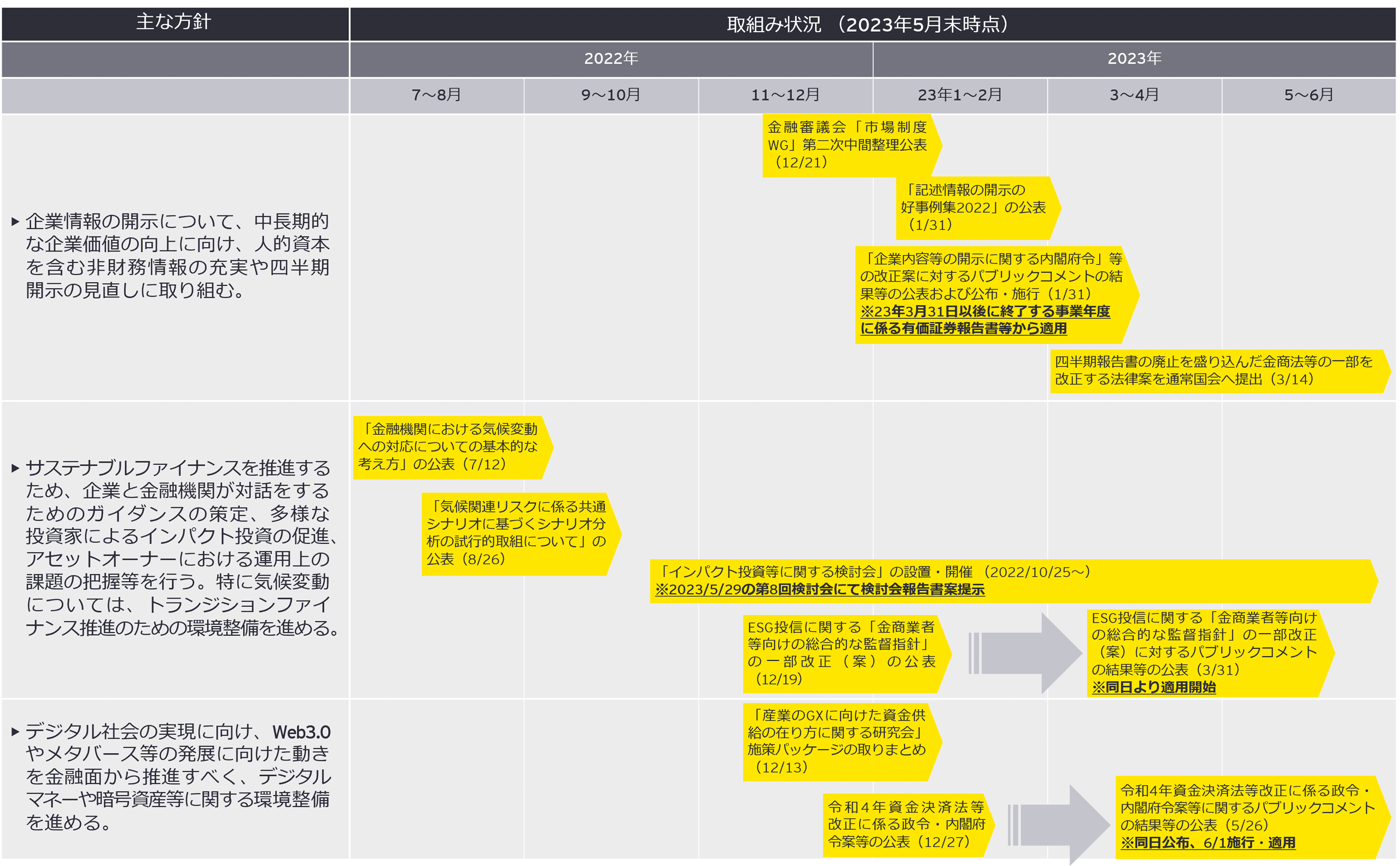Select the ESG投信 public comment result (3/31) label
Screen dimensions: 1400x866
click(x=1210, y=653)
